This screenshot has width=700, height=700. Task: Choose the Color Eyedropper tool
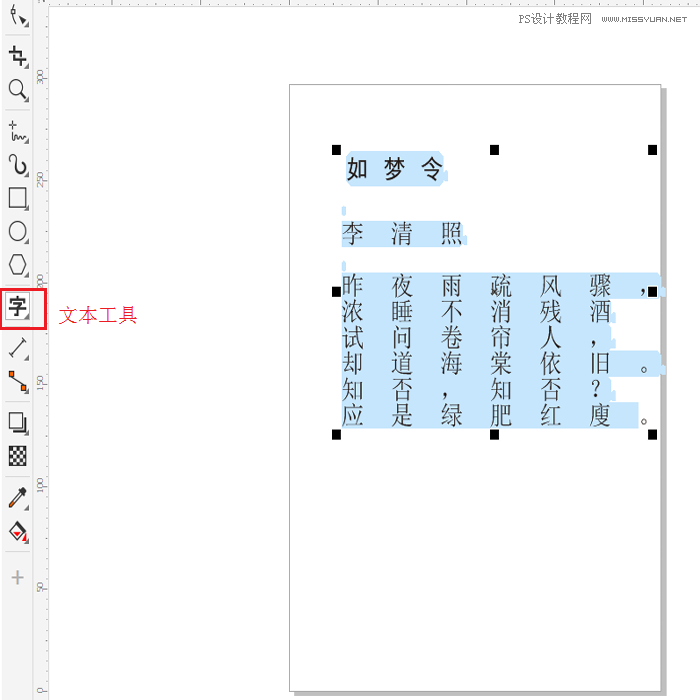[17, 497]
